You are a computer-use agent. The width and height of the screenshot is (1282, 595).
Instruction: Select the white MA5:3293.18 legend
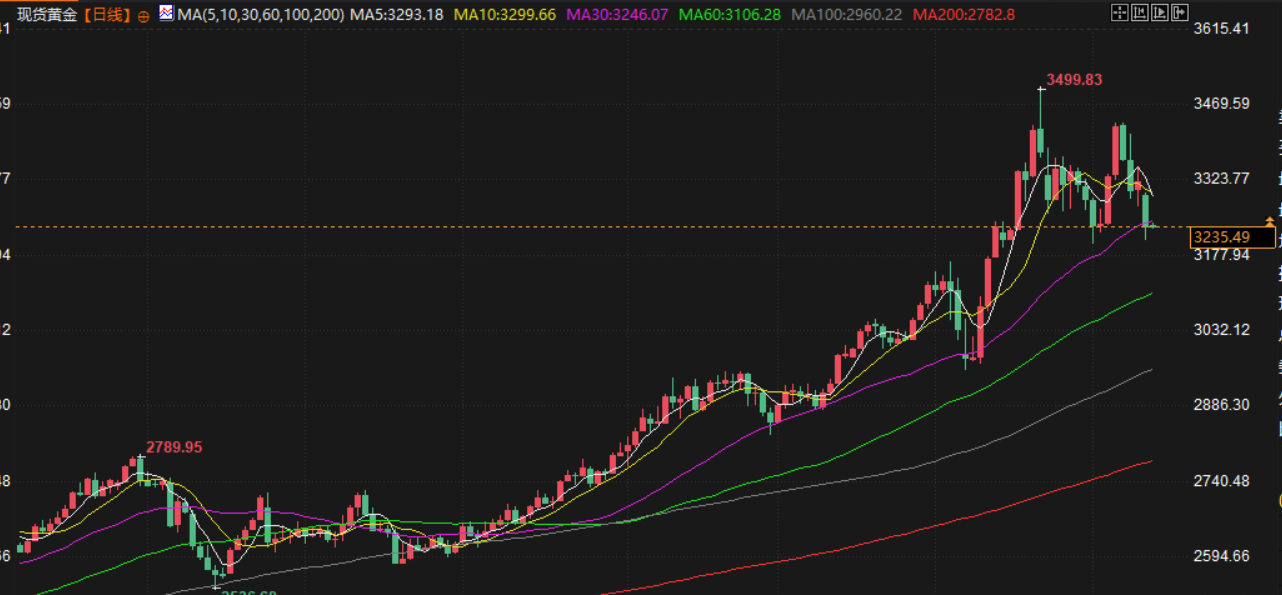(x=399, y=16)
